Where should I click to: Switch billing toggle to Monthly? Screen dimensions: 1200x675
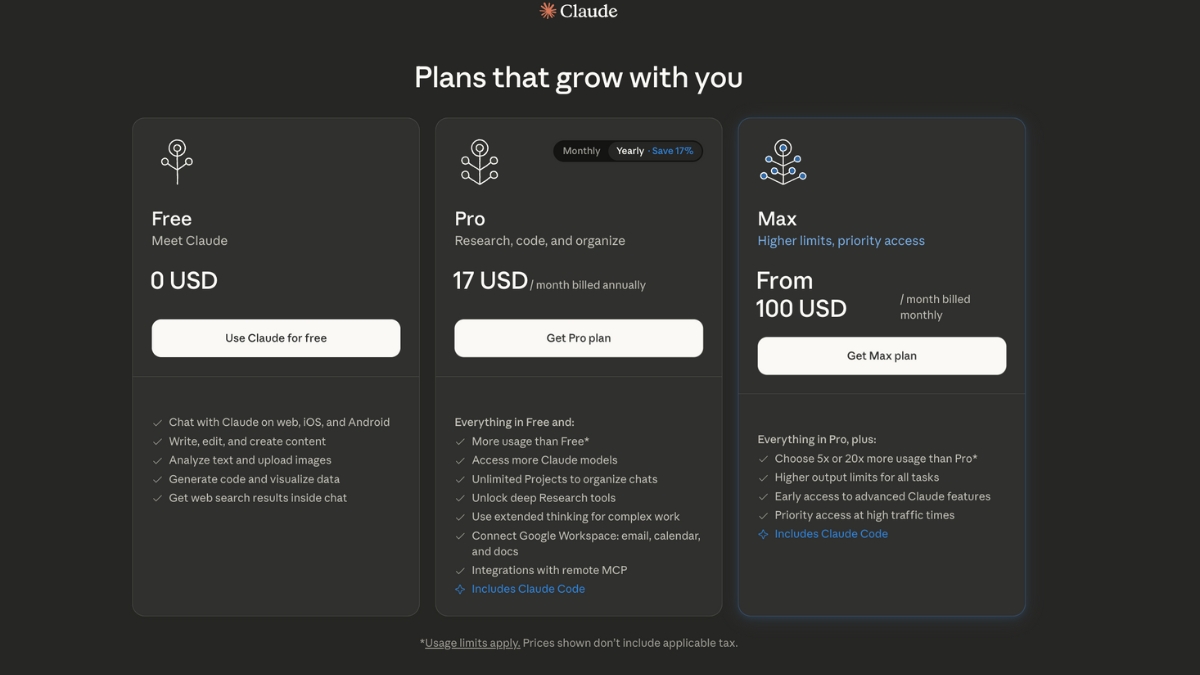[x=581, y=151]
